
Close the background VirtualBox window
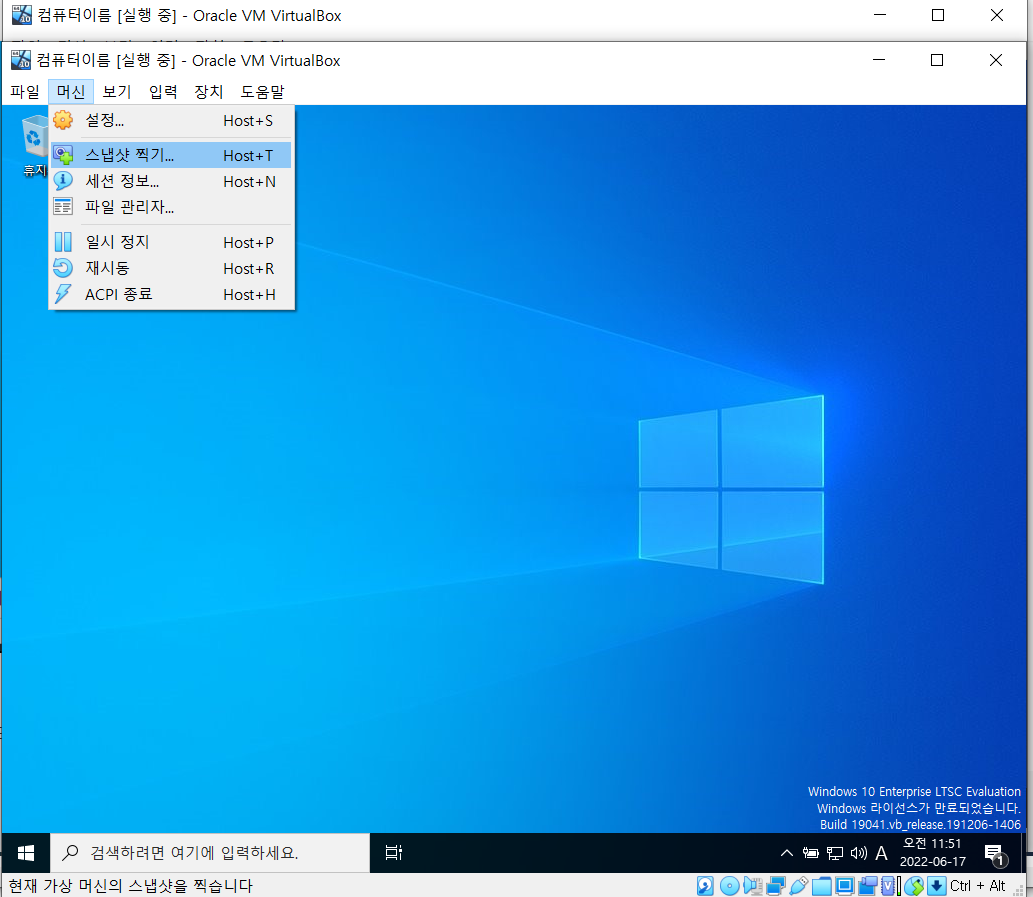click(997, 15)
